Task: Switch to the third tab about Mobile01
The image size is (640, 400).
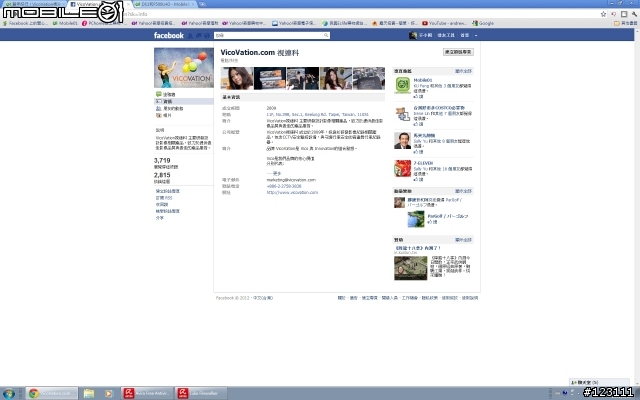Action: 164,4
